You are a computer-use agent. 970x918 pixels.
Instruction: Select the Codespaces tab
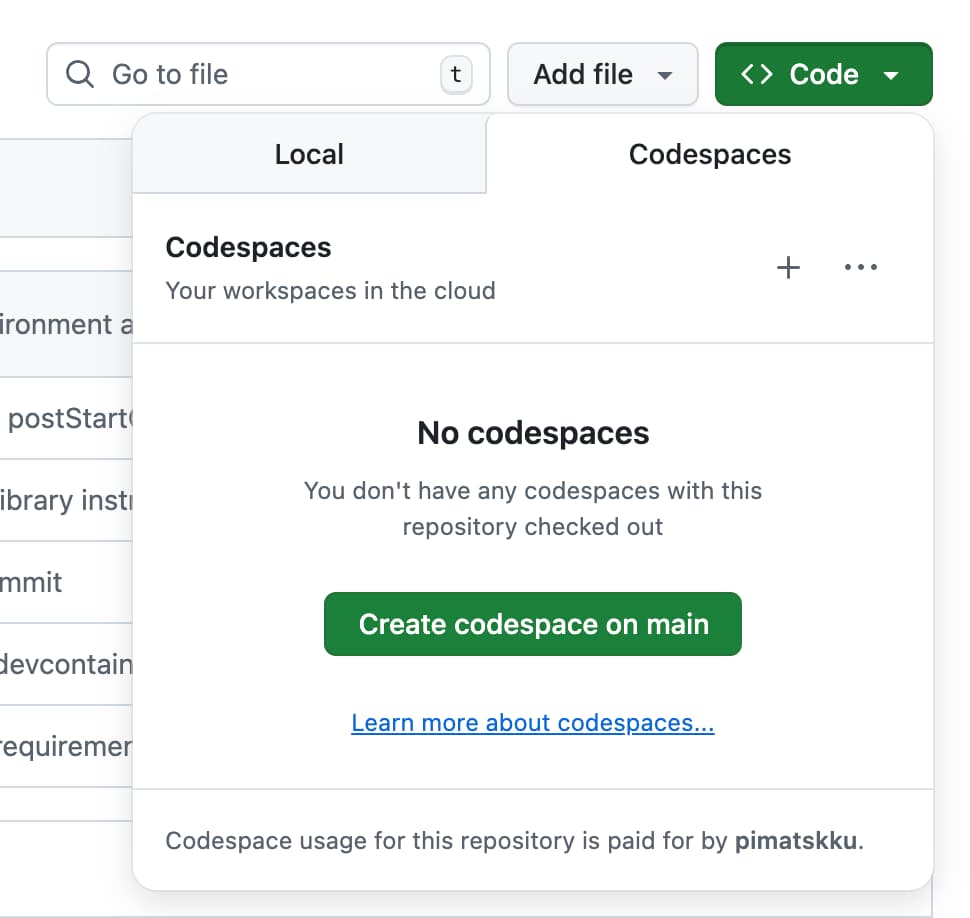[x=710, y=154]
